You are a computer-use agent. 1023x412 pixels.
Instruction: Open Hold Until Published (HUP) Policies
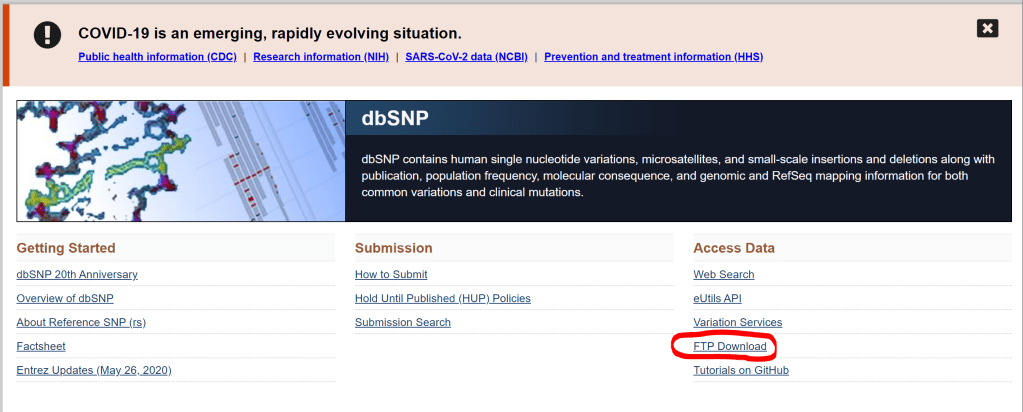pos(443,298)
